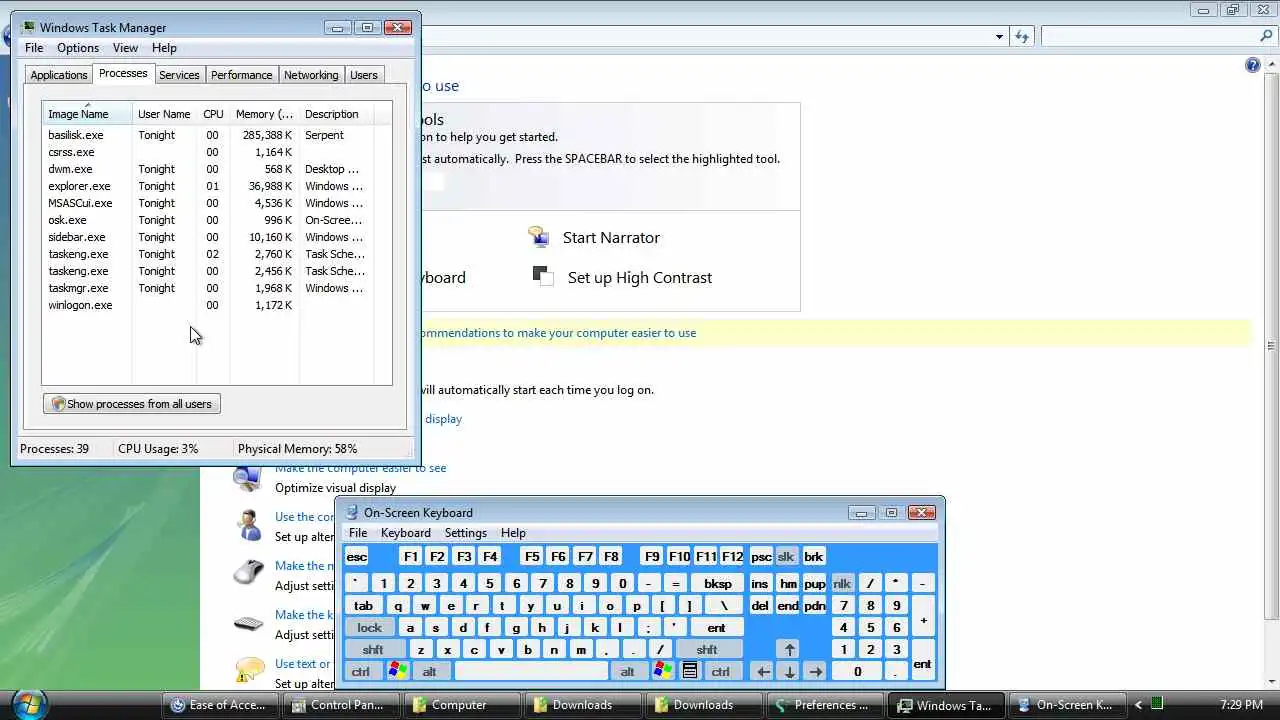Click the Start Narrator icon
This screenshot has width=1280, height=720.
tap(540, 237)
